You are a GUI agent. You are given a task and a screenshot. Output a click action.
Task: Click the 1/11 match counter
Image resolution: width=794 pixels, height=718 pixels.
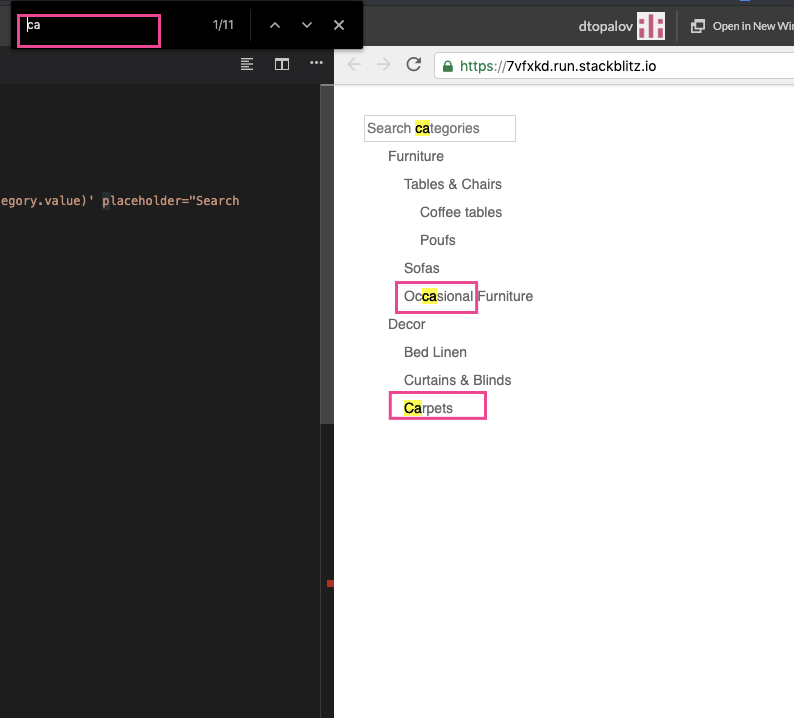point(223,25)
